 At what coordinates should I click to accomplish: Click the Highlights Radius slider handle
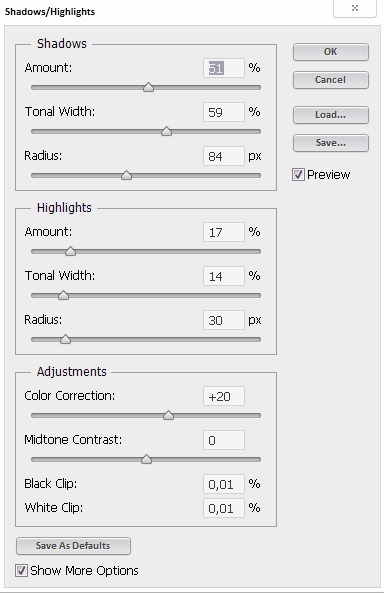pyautogui.click(x=65, y=339)
